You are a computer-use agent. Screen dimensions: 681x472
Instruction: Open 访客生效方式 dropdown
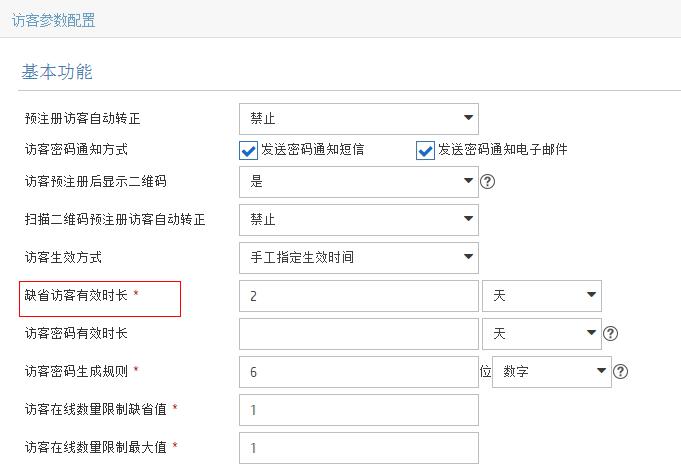click(x=358, y=258)
